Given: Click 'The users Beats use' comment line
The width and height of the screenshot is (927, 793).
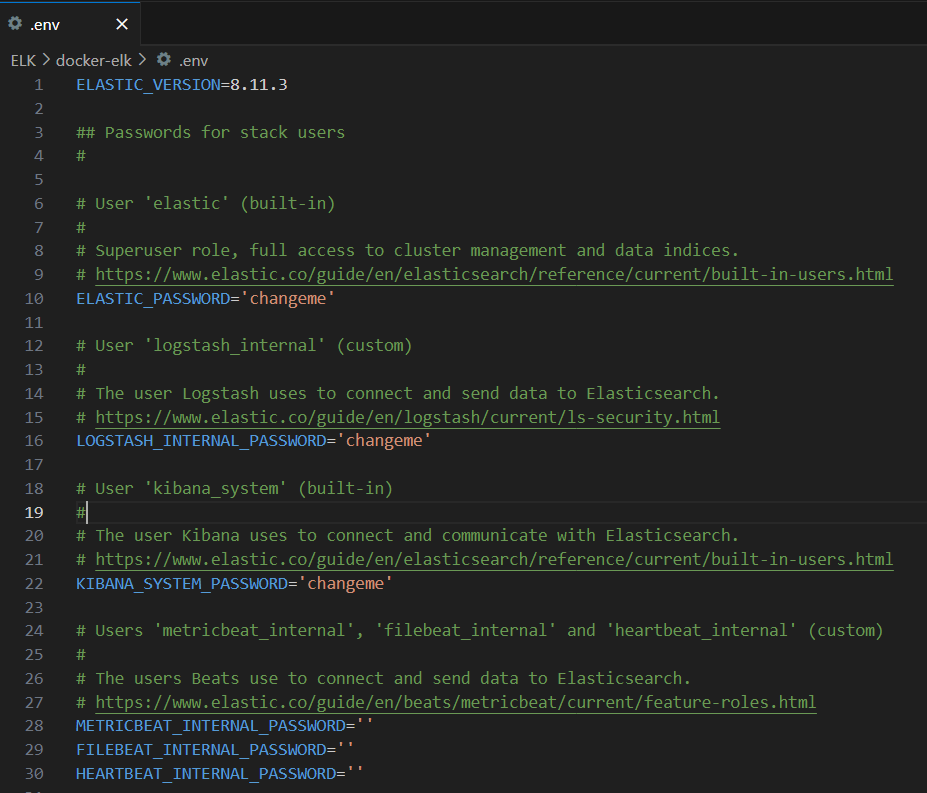Looking at the screenshot, I should 384,678.
